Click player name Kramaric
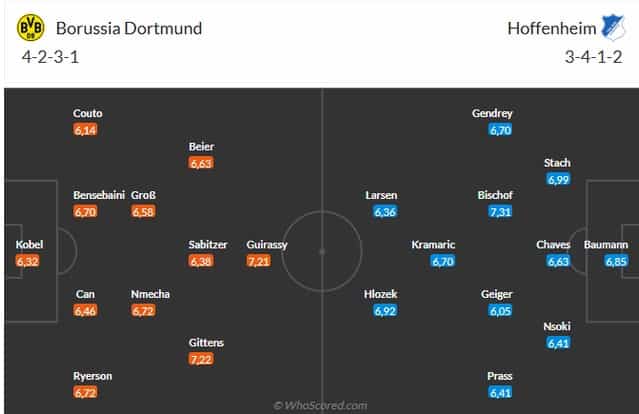The width and height of the screenshot is (639, 414). tap(433, 244)
